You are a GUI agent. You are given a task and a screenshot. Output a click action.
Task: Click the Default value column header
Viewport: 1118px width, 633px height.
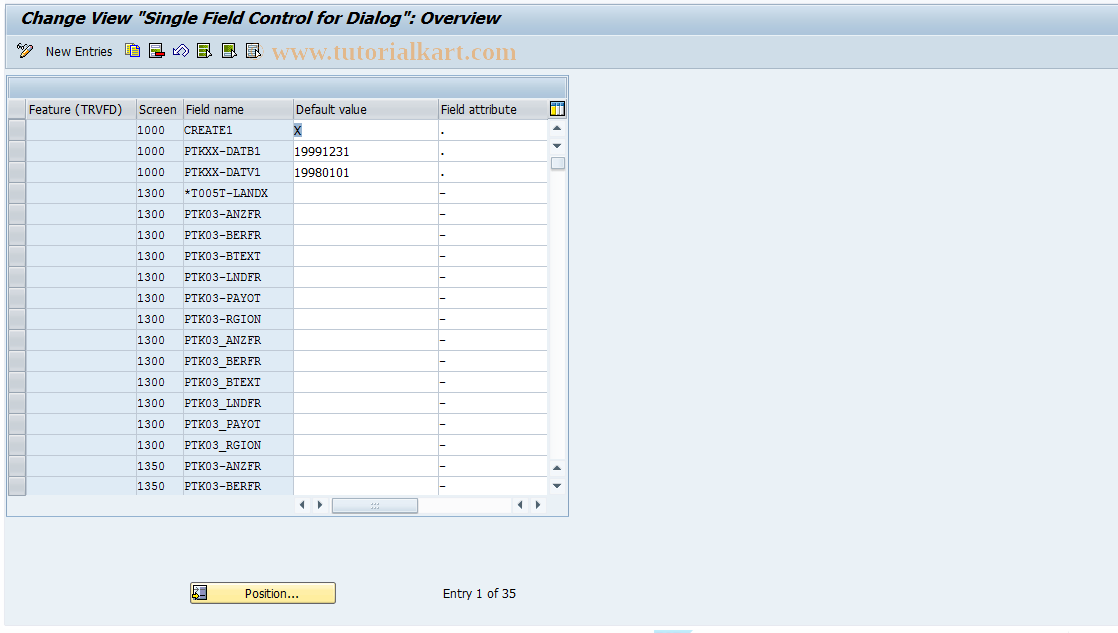pyautogui.click(x=366, y=110)
